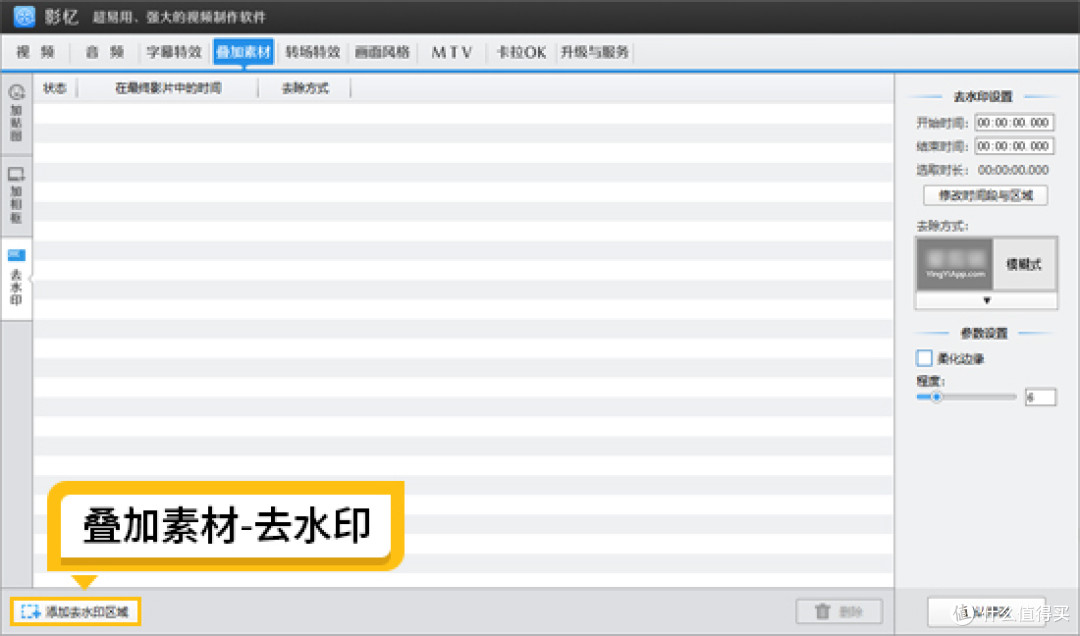1080x636 pixels.
Task: Click the confirm button in the bottom-right panel
Action: click(986, 611)
